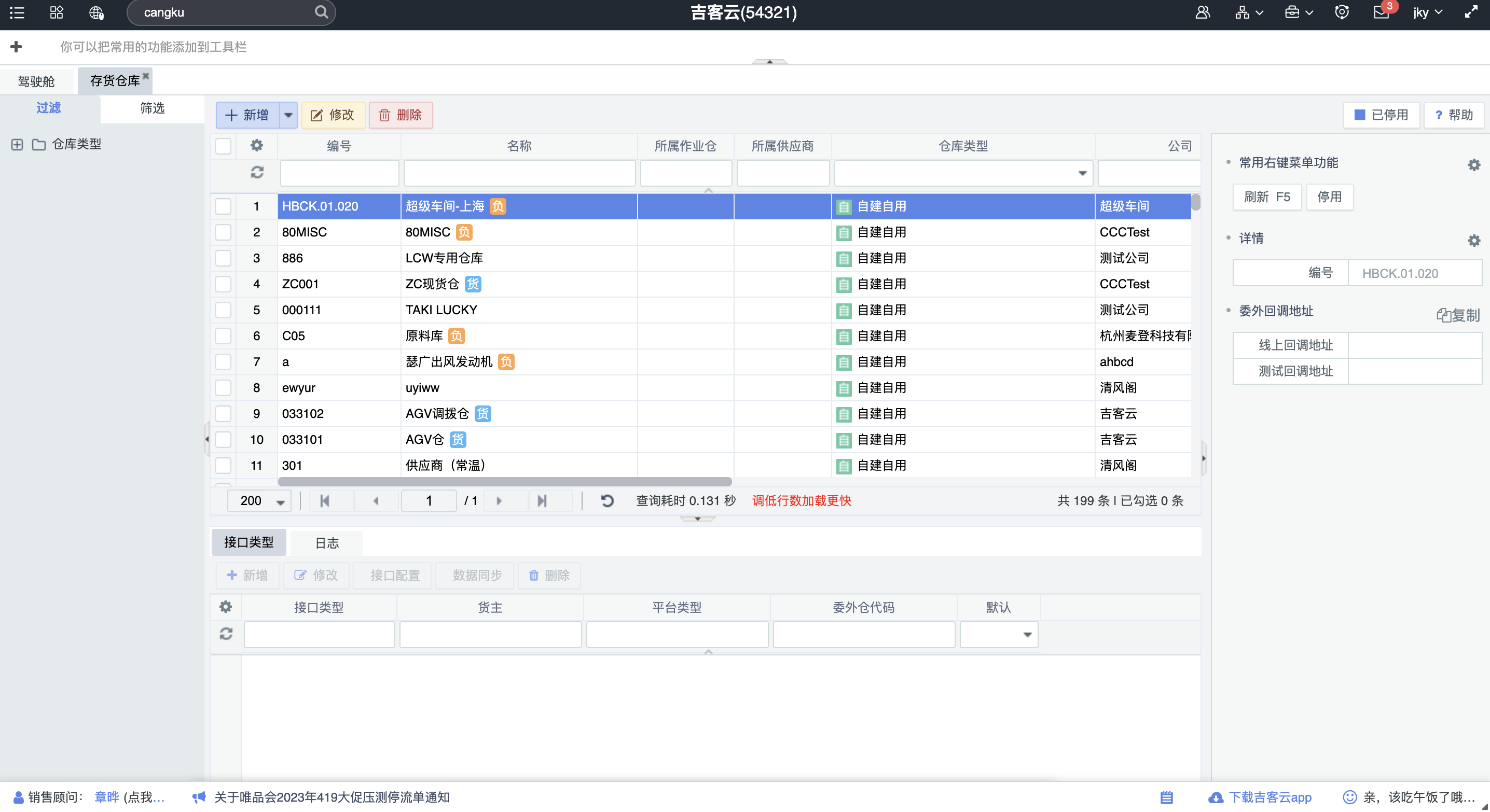The width and height of the screenshot is (1490, 812).
Task: Go to first page of results
Action: click(x=324, y=500)
